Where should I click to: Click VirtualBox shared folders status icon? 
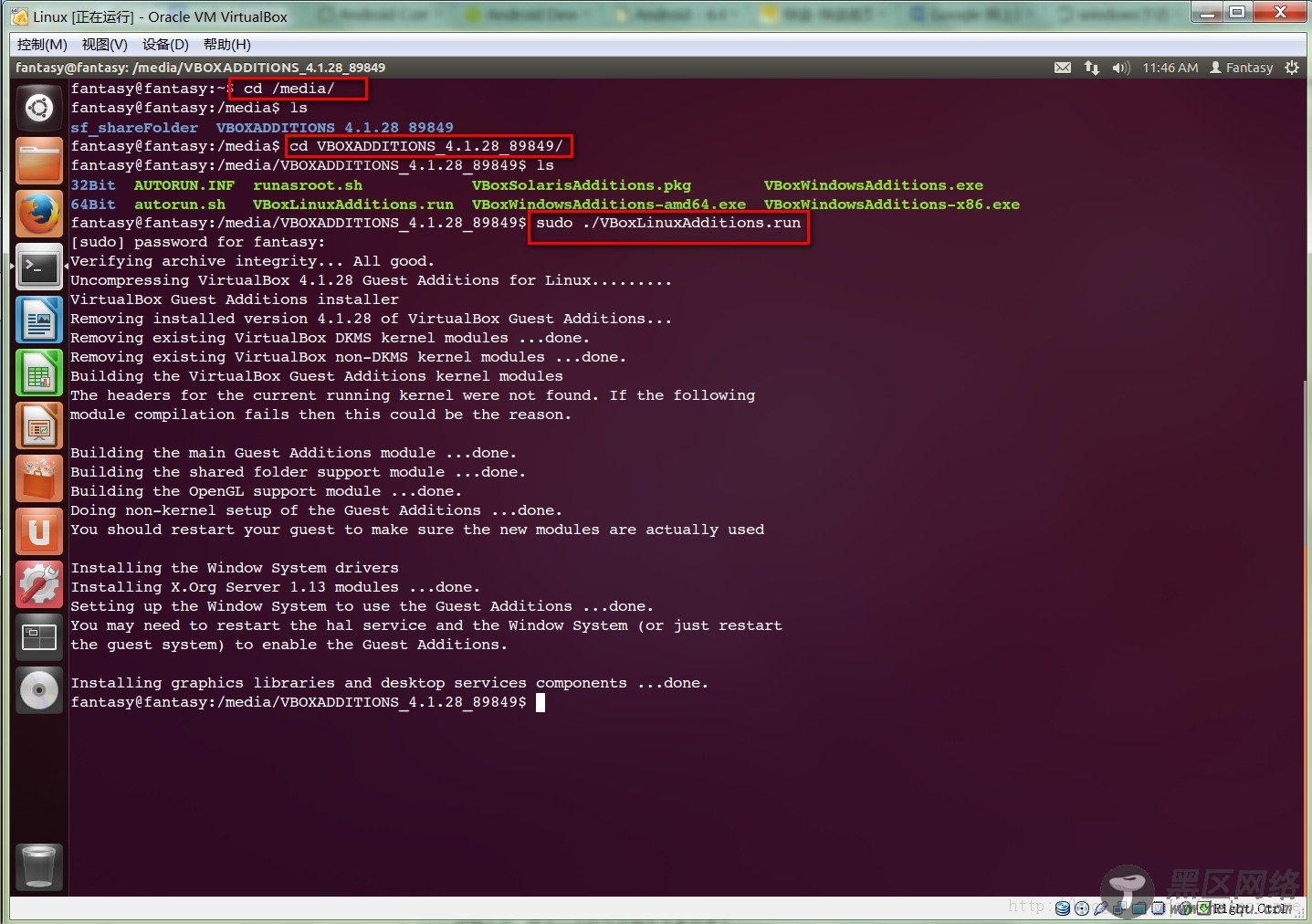(1139, 908)
